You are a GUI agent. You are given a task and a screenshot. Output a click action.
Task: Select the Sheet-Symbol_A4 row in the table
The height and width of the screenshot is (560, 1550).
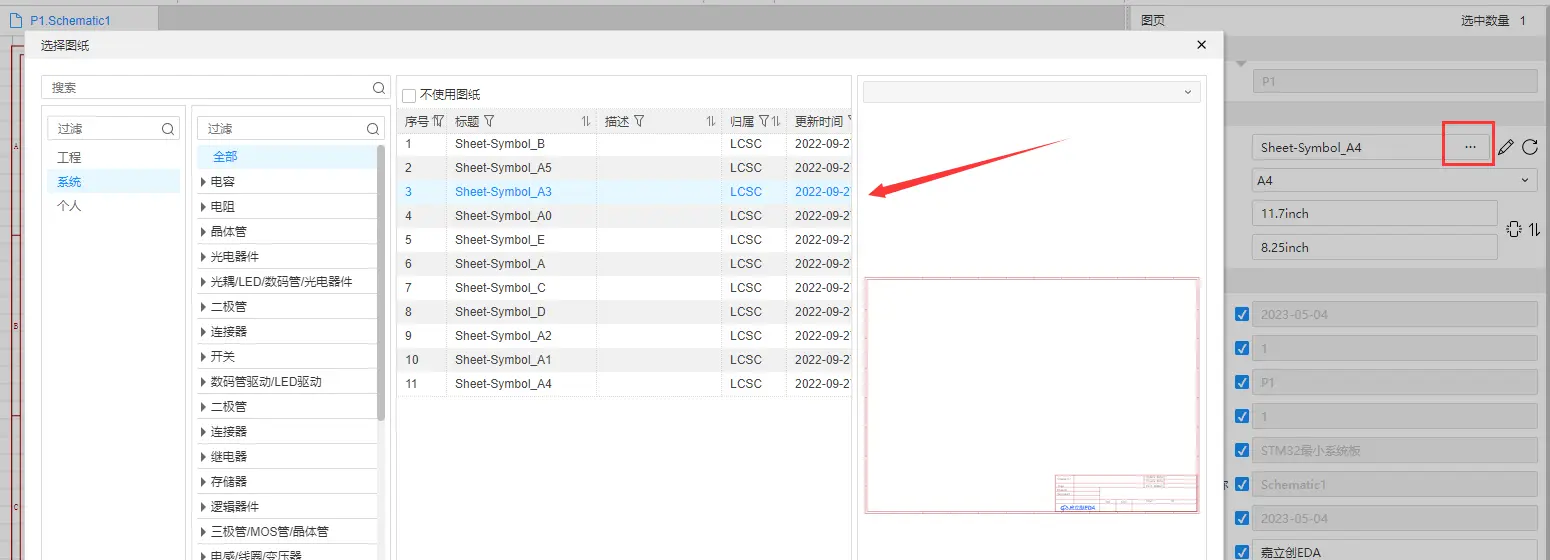[x=502, y=384]
